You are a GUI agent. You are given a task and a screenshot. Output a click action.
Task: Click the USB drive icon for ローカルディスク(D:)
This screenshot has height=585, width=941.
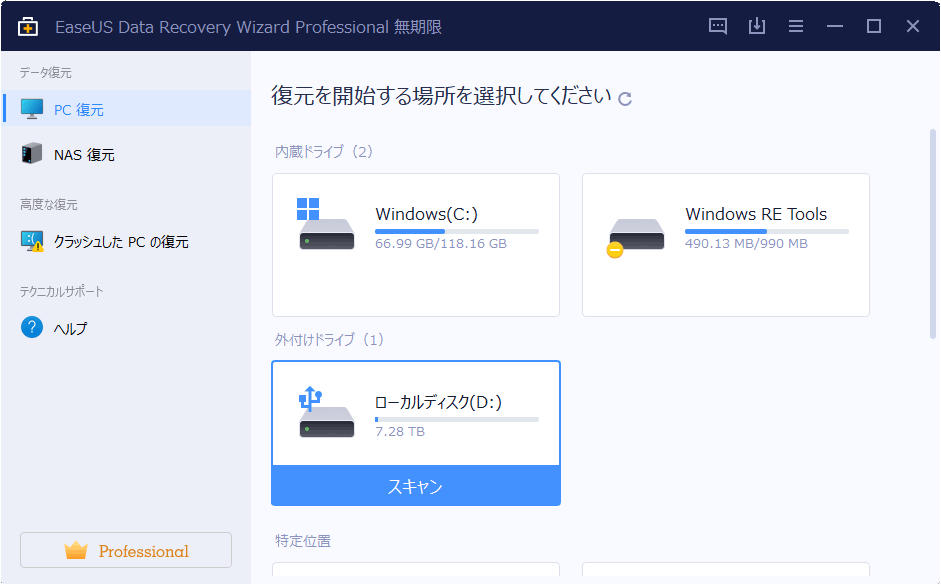coord(326,412)
